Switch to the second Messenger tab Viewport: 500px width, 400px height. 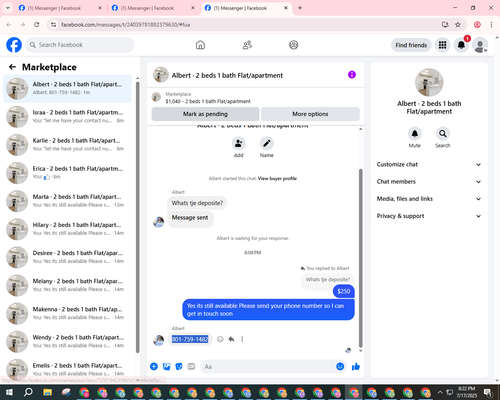click(153, 8)
